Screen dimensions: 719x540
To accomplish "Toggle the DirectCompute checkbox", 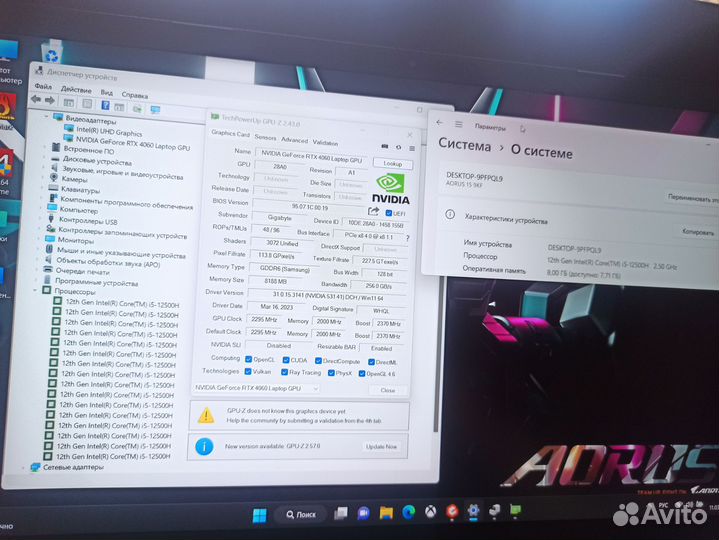I will (x=318, y=361).
